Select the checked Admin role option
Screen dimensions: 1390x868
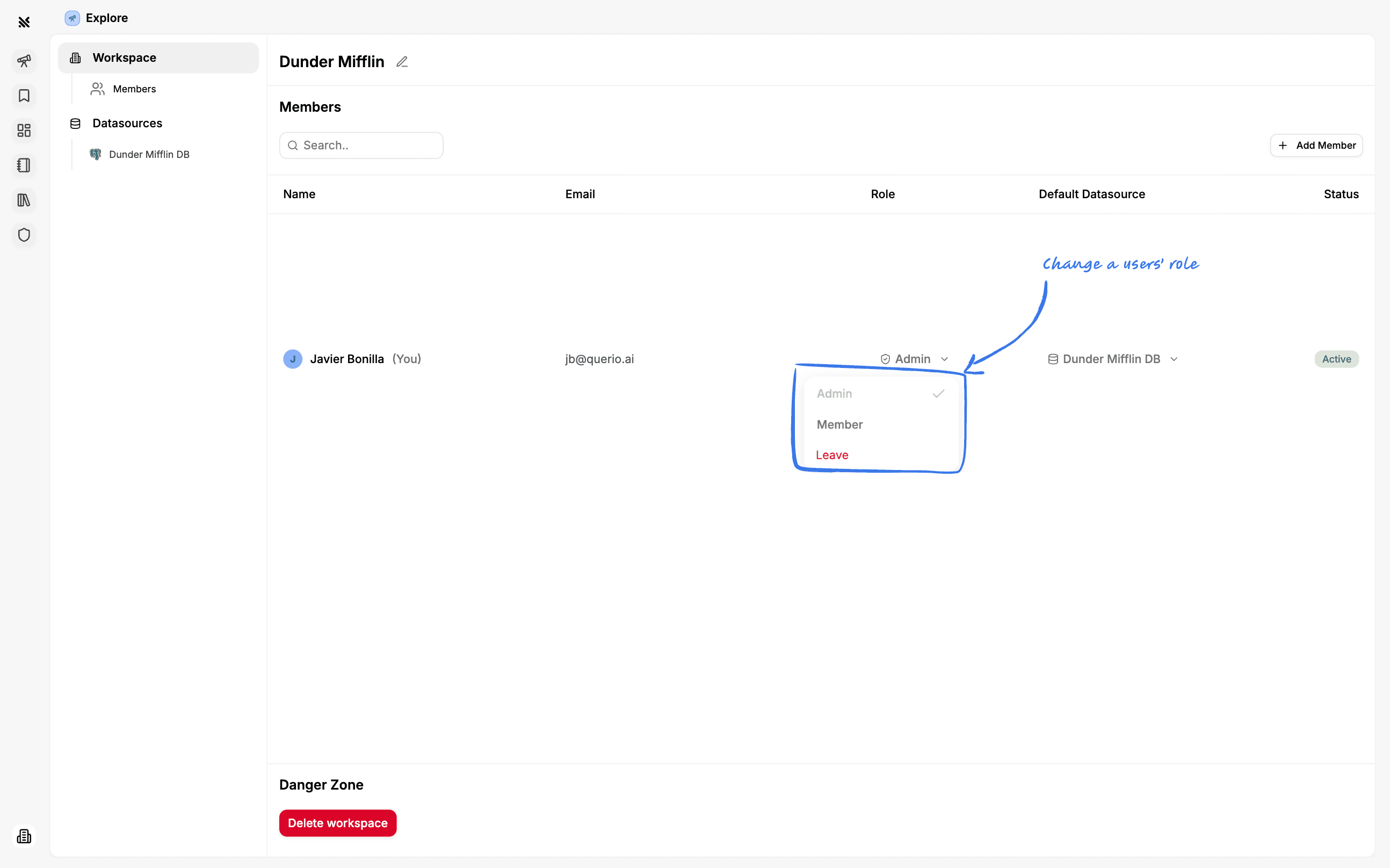(x=880, y=394)
